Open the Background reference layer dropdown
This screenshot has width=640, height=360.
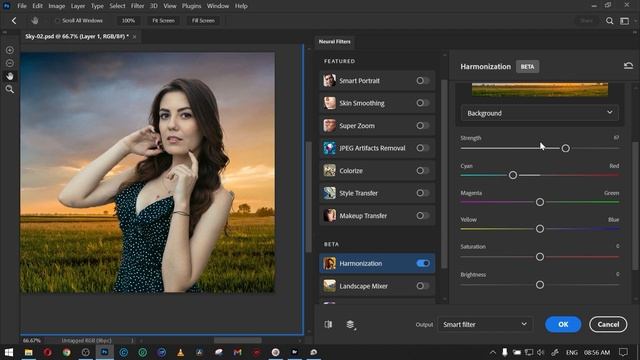coord(540,113)
